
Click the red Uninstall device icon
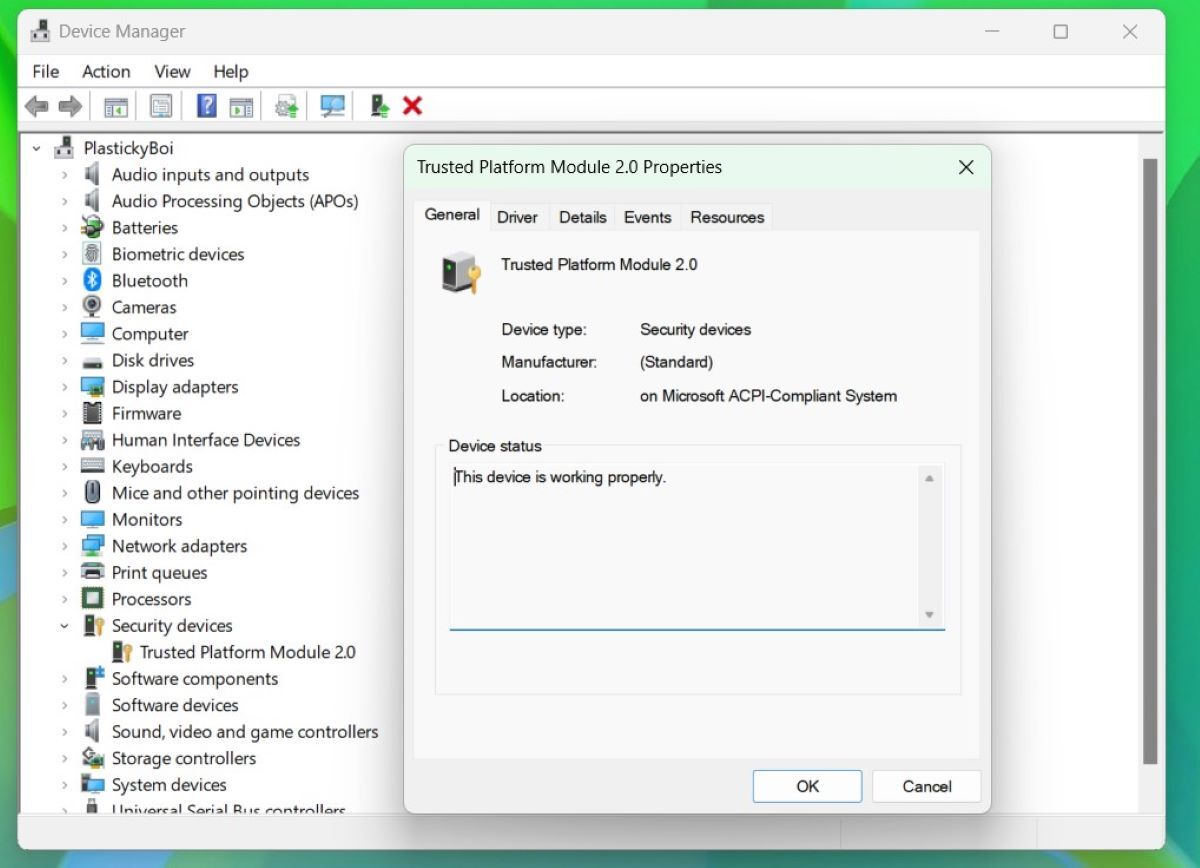tap(410, 106)
